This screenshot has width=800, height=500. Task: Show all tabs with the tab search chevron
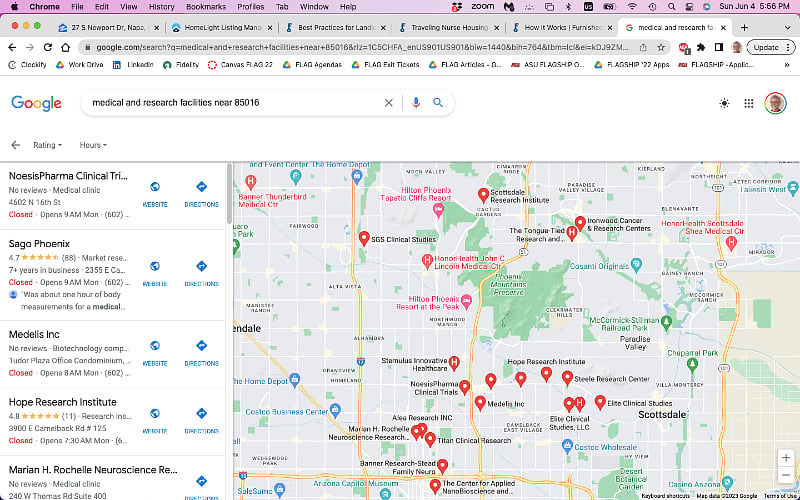787,28
